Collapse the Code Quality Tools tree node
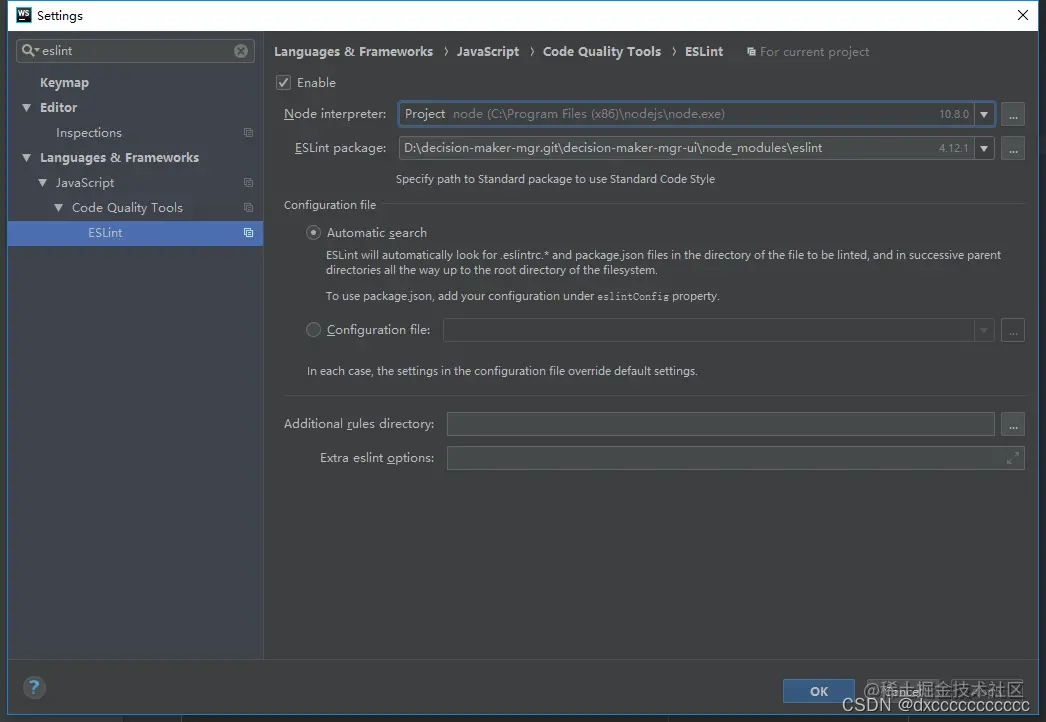The image size is (1046, 722). tap(59, 208)
